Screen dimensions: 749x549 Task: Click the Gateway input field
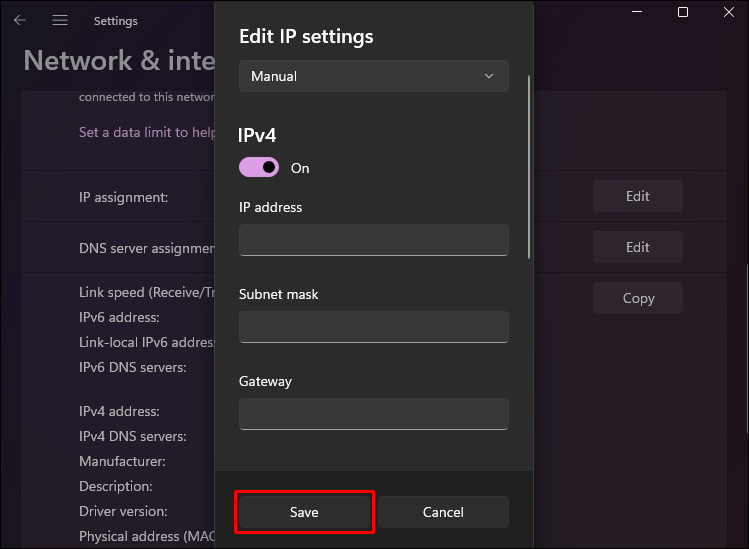point(373,414)
